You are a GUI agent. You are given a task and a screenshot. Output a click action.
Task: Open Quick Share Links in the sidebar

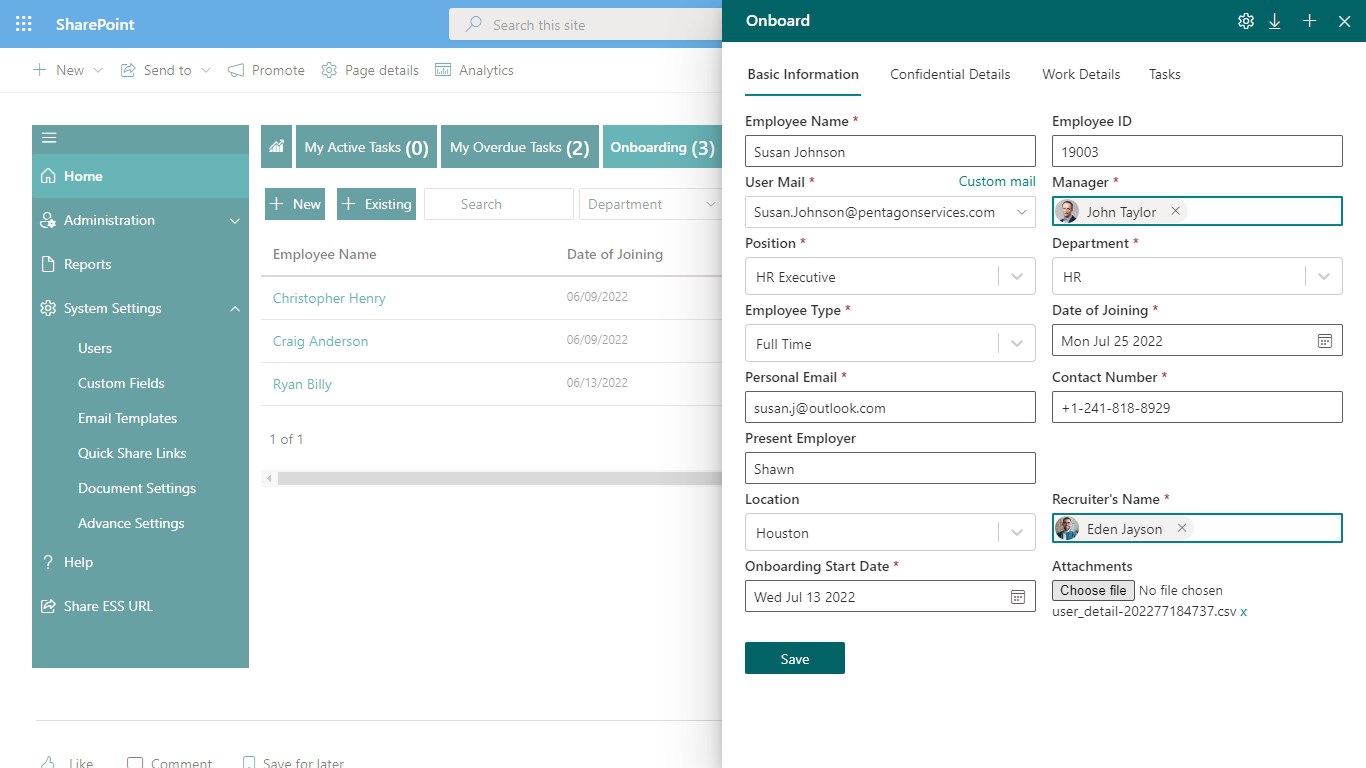click(132, 453)
